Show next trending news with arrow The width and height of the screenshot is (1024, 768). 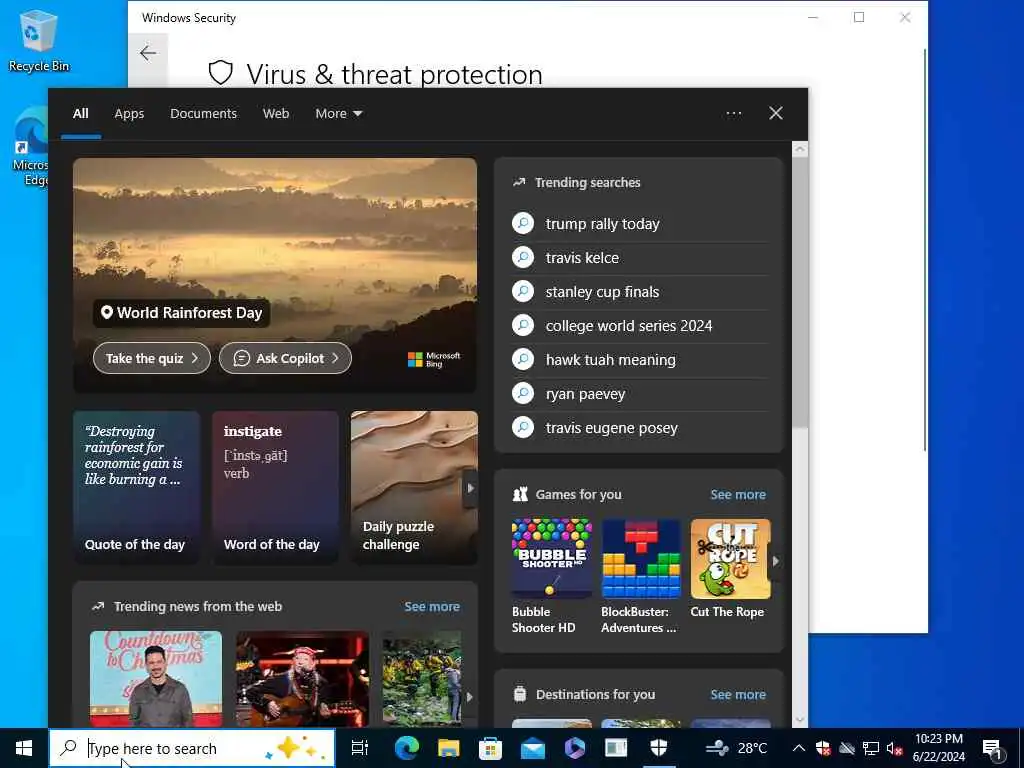(x=470, y=697)
